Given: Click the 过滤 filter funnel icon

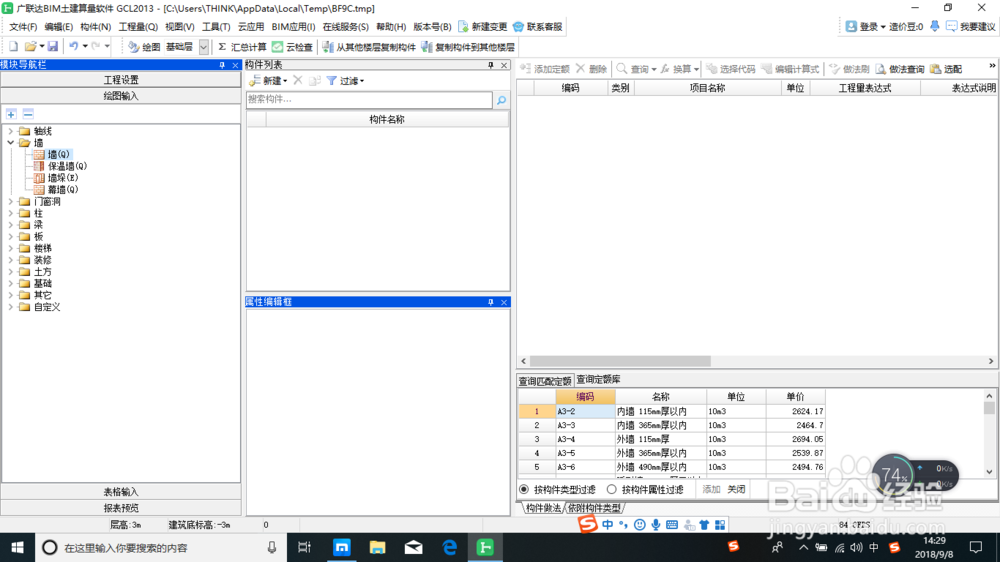Looking at the screenshot, I should click(332, 81).
